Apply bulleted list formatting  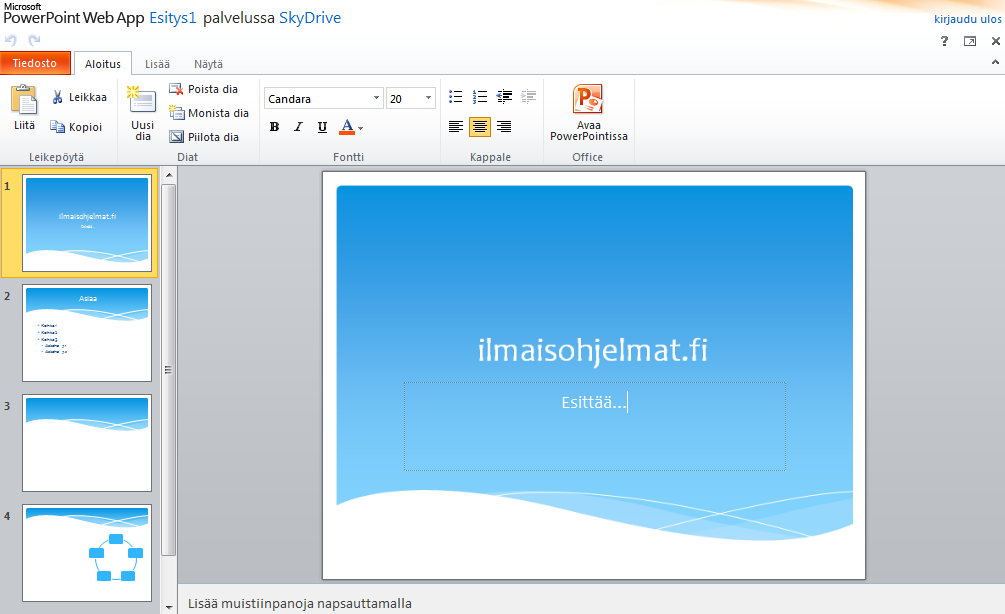(456, 97)
